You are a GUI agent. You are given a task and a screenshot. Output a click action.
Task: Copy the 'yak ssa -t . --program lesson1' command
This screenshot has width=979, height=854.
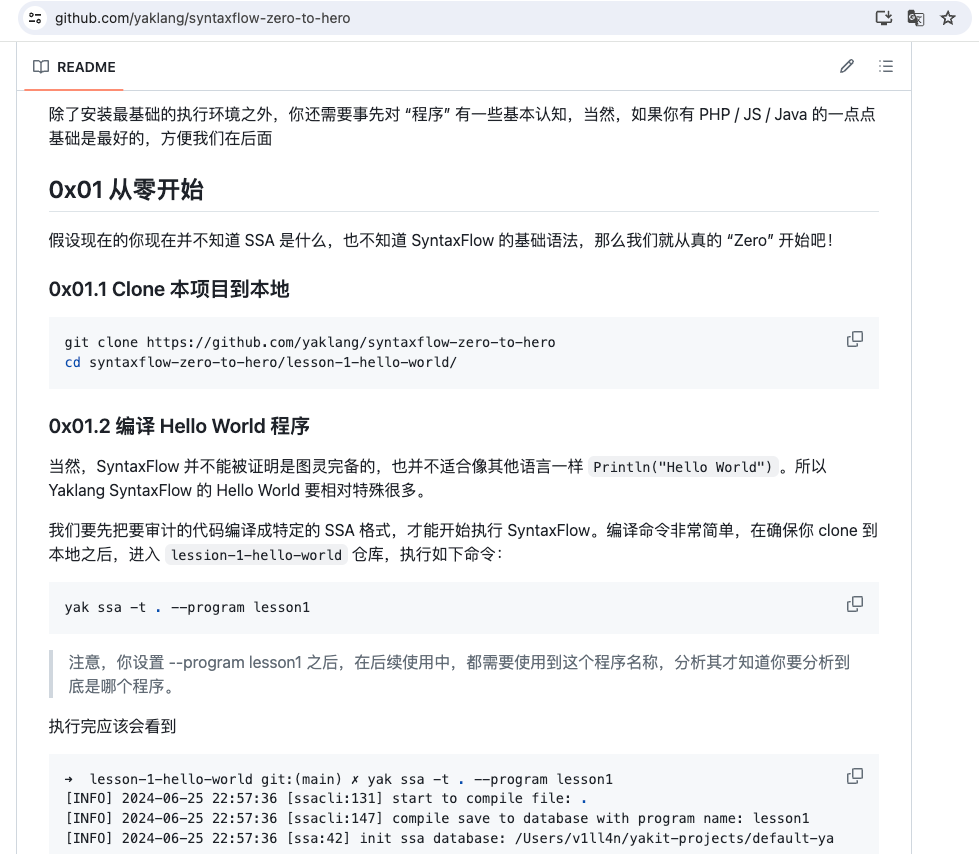855,604
